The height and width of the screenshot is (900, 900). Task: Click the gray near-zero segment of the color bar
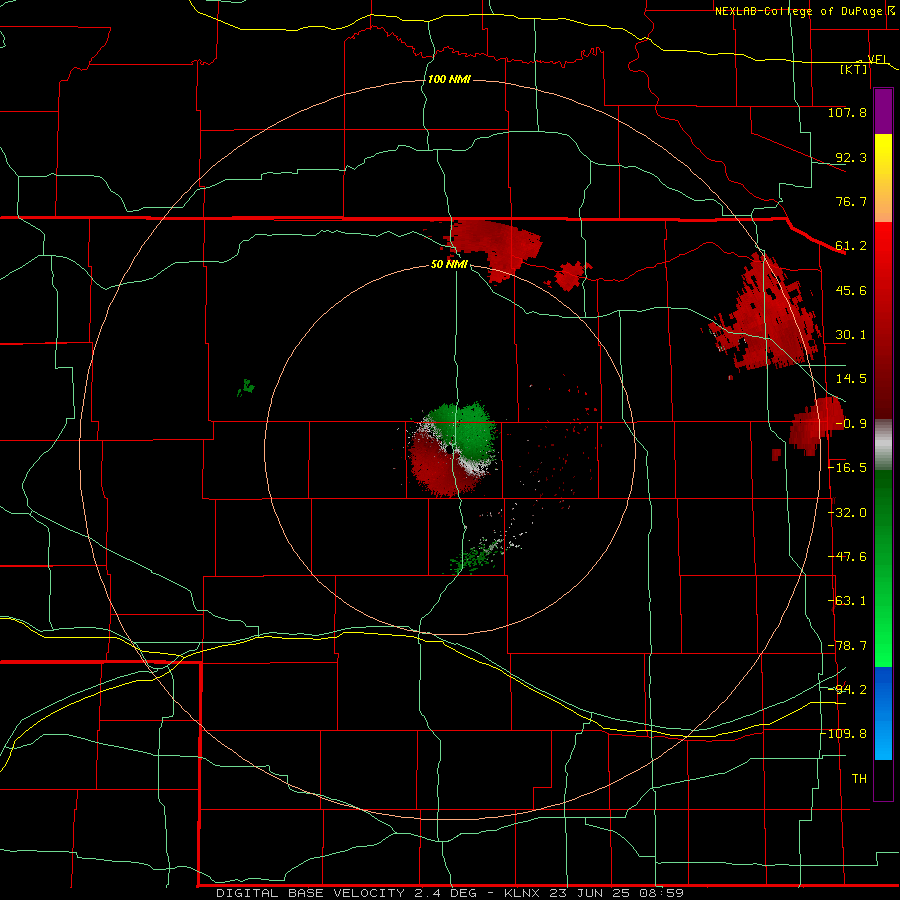pos(883,442)
